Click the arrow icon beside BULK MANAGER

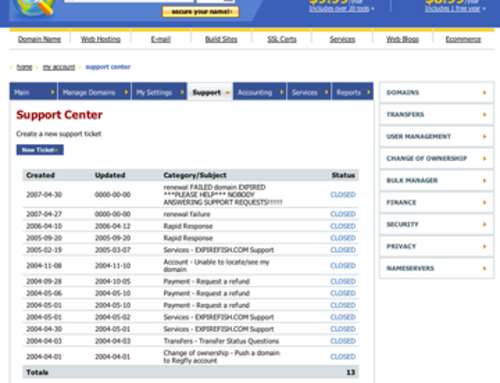tap(485, 180)
